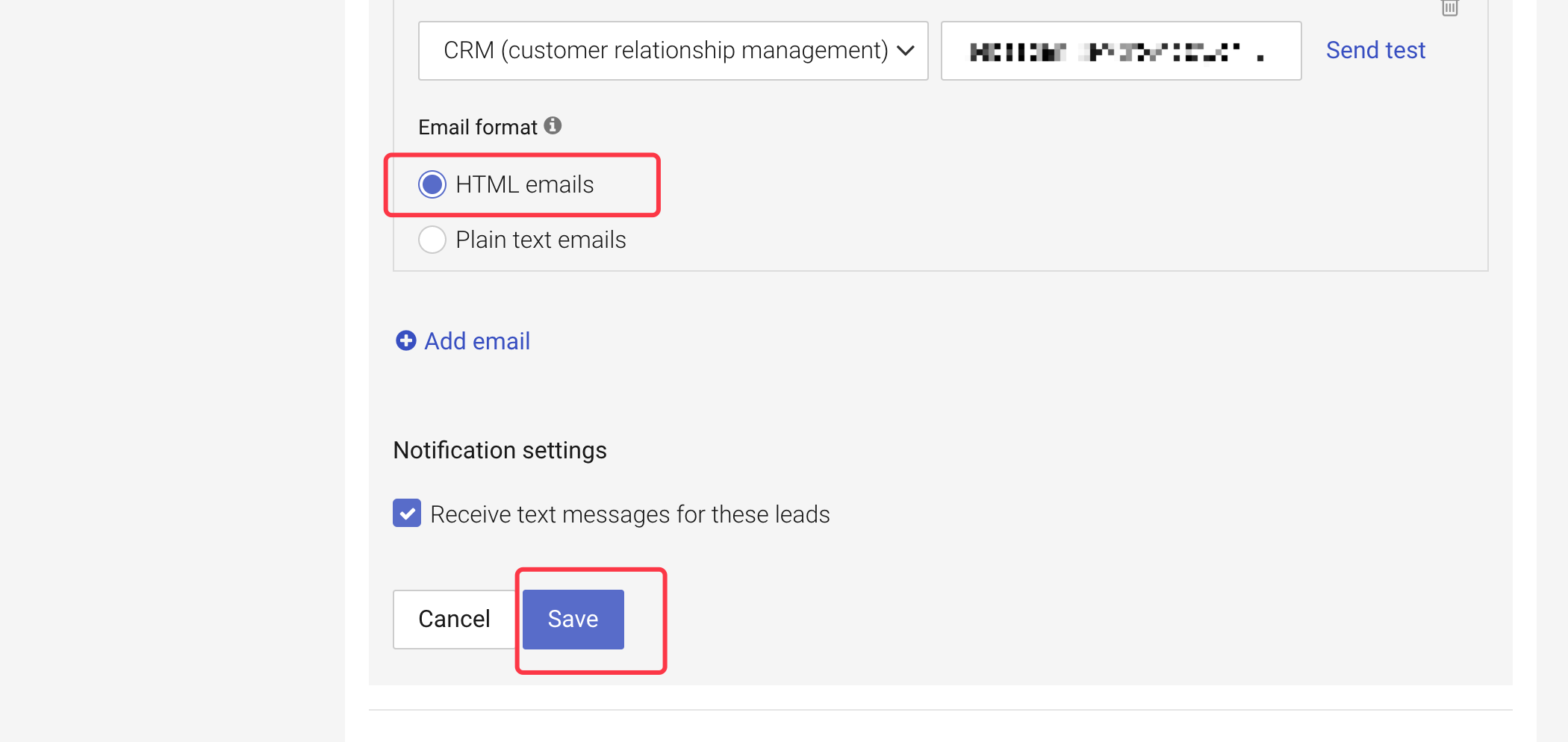Click the Notification settings heading
Image resolution: width=1568 pixels, height=742 pixels.
pyautogui.click(x=500, y=450)
